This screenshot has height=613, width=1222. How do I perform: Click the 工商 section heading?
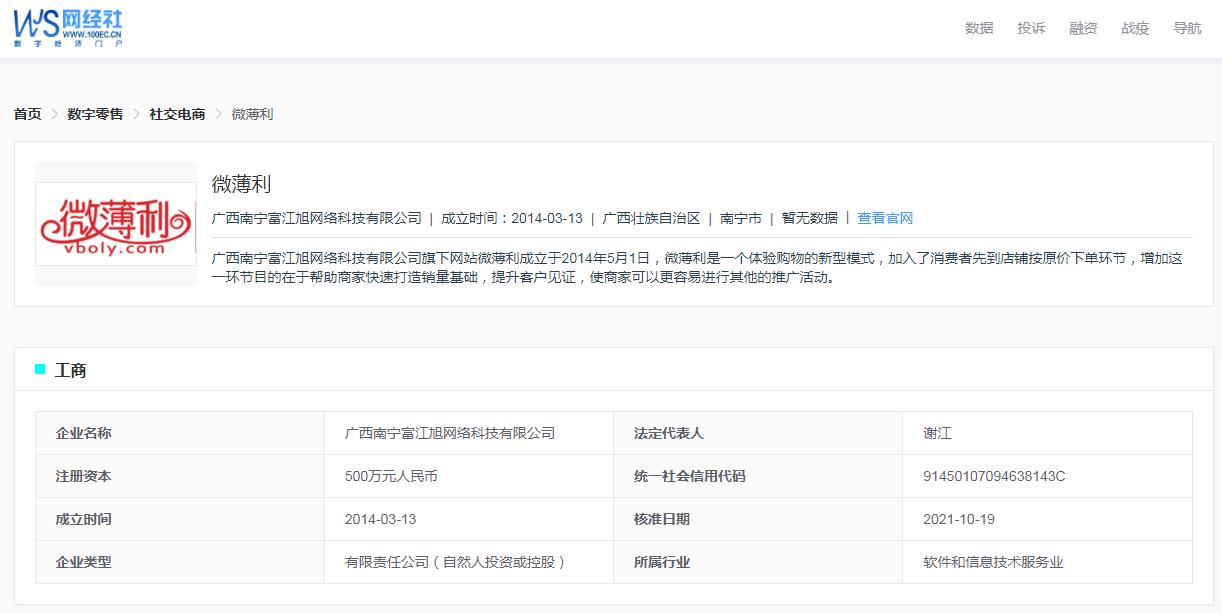pos(71,370)
